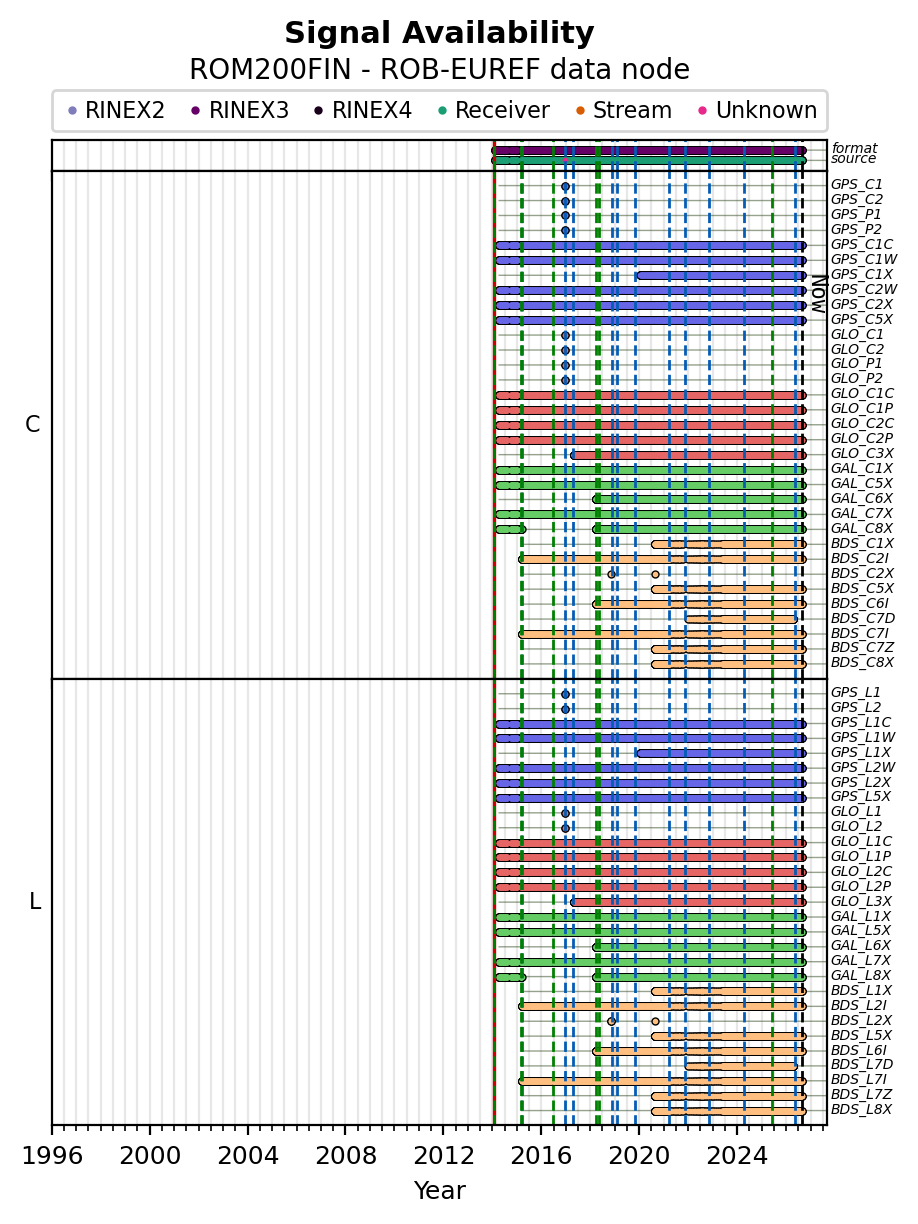Viewport: 918px width, 1224px height.
Task: Click the GPS_C1 dot marker near 2017
Action: click(565, 186)
